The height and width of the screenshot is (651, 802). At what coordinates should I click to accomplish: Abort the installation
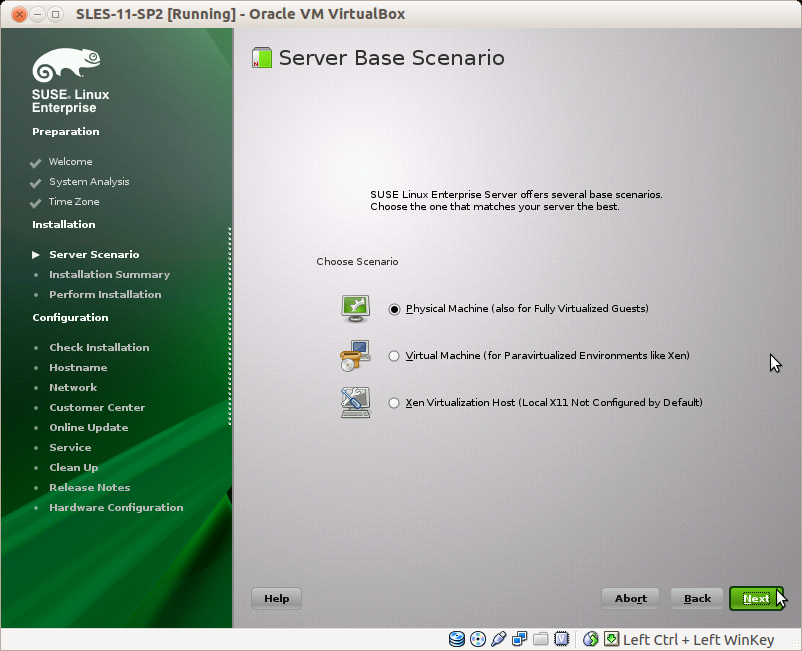(630, 598)
